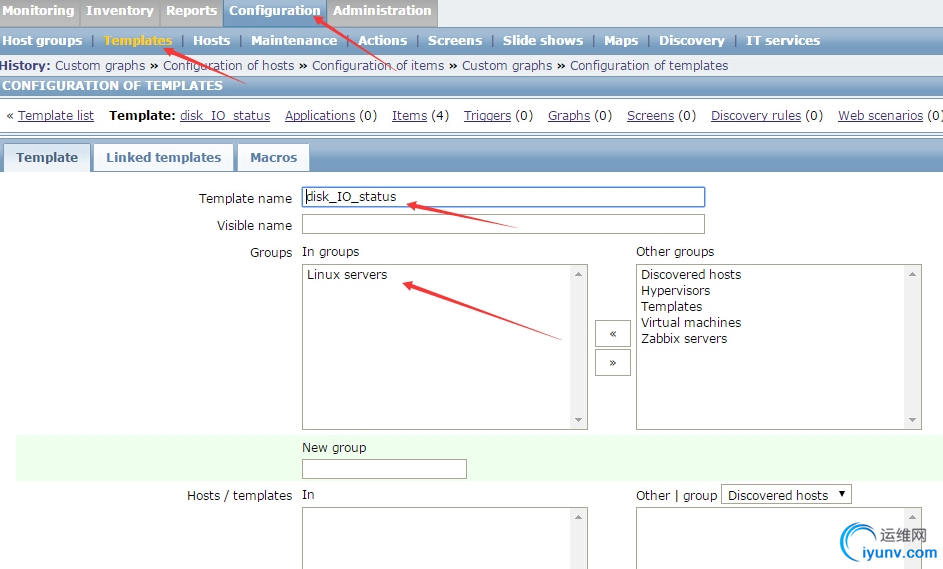Click In groups list scroll-down arrow

[579, 420]
